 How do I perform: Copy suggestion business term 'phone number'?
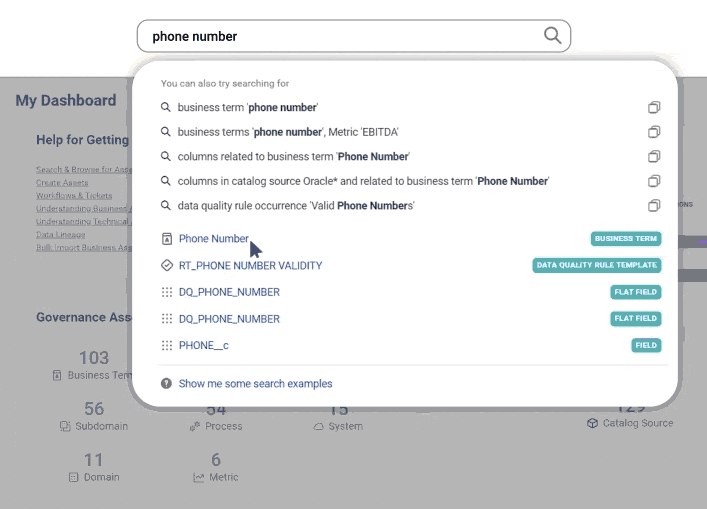pos(654,107)
